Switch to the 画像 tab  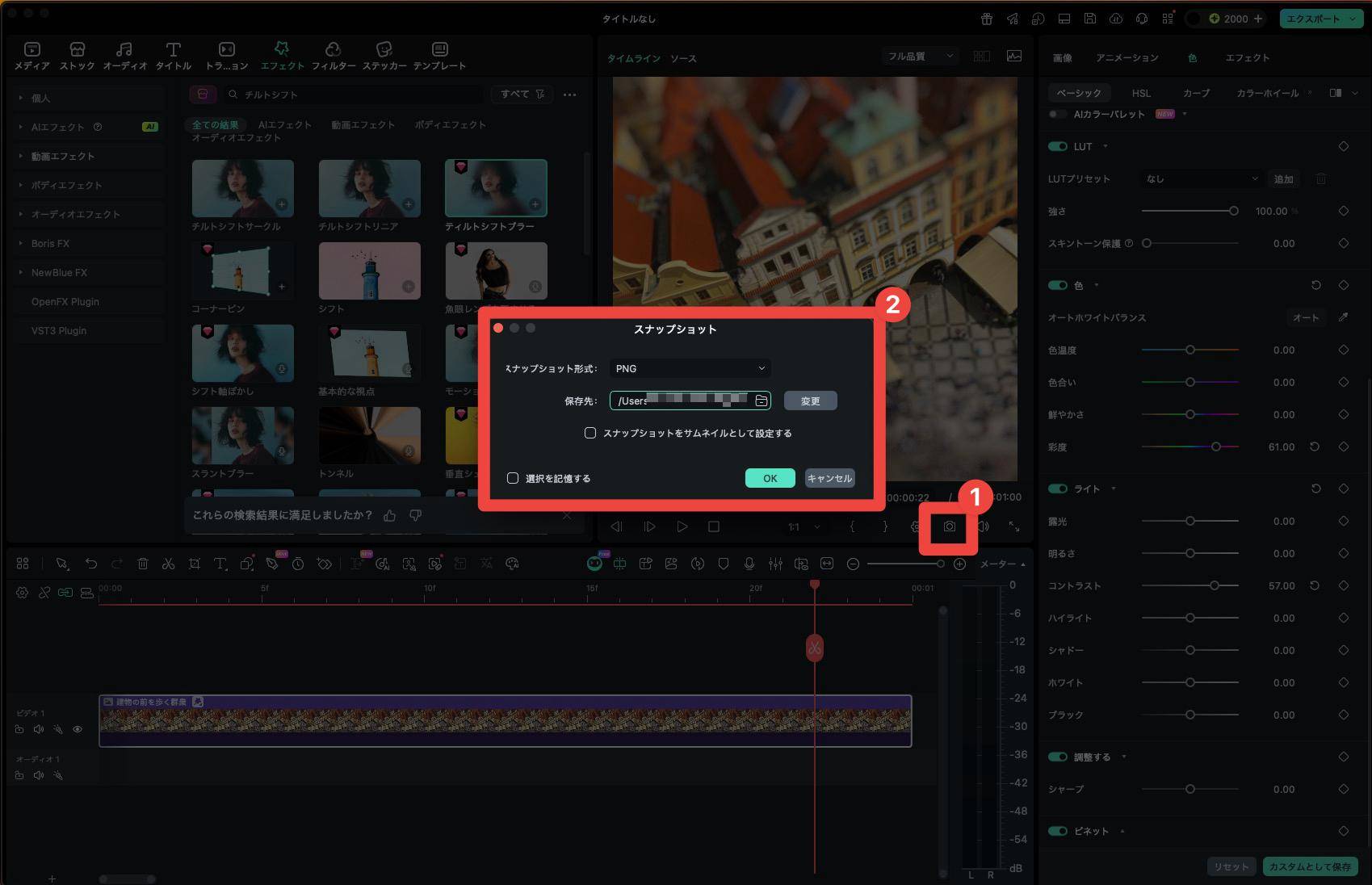pos(1062,57)
